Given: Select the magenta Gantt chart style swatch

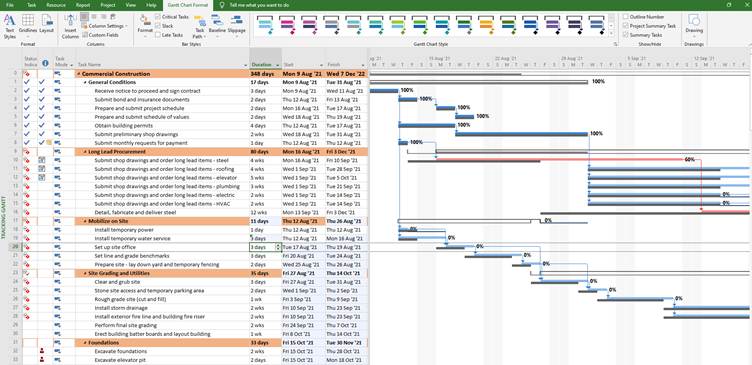Looking at the screenshot, I should click(286, 25).
